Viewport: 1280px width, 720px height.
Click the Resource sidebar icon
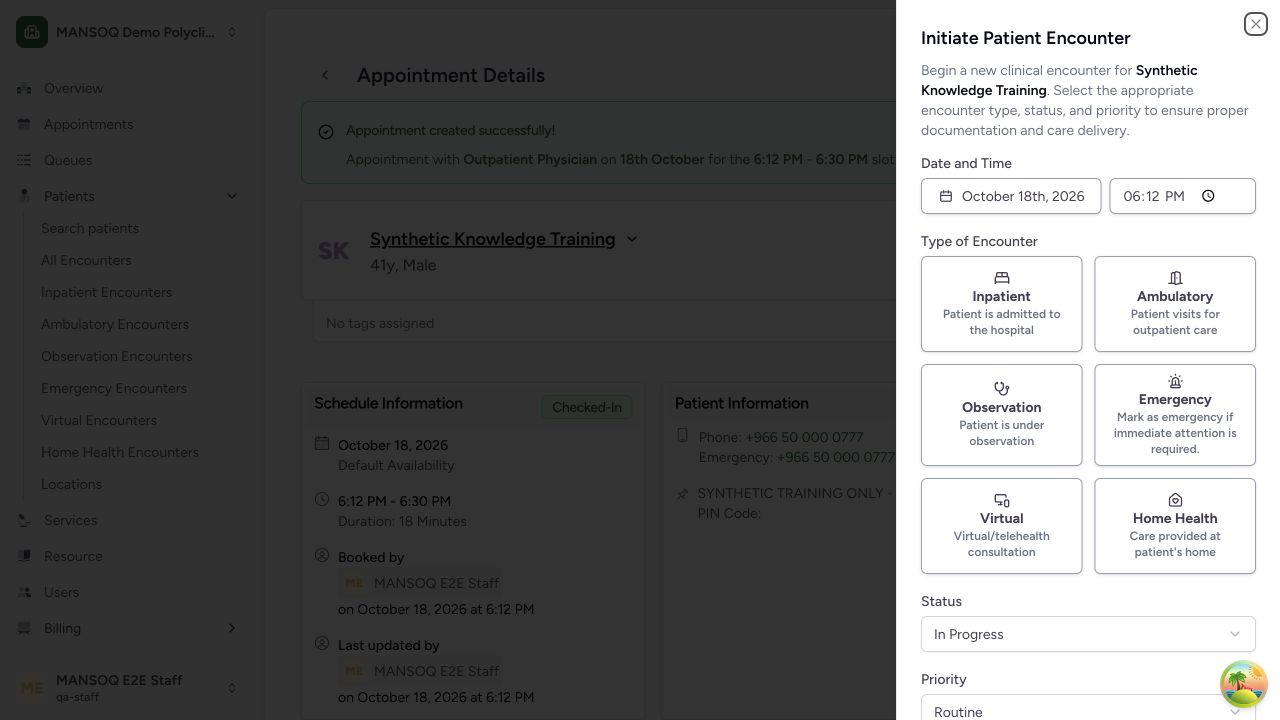(x=24, y=556)
